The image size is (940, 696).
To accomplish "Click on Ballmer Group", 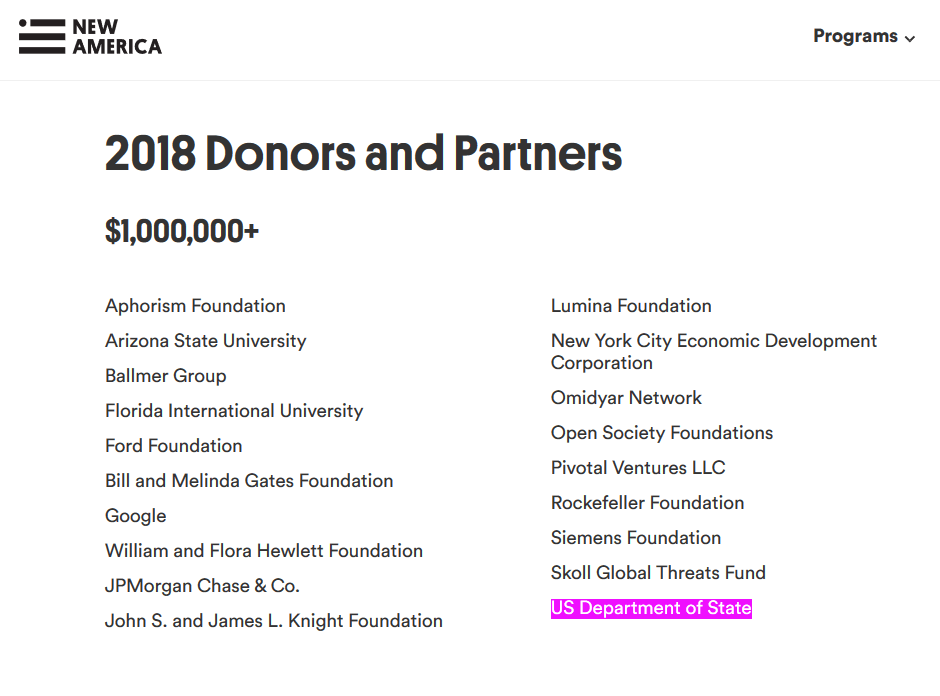I will click(165, 376).
